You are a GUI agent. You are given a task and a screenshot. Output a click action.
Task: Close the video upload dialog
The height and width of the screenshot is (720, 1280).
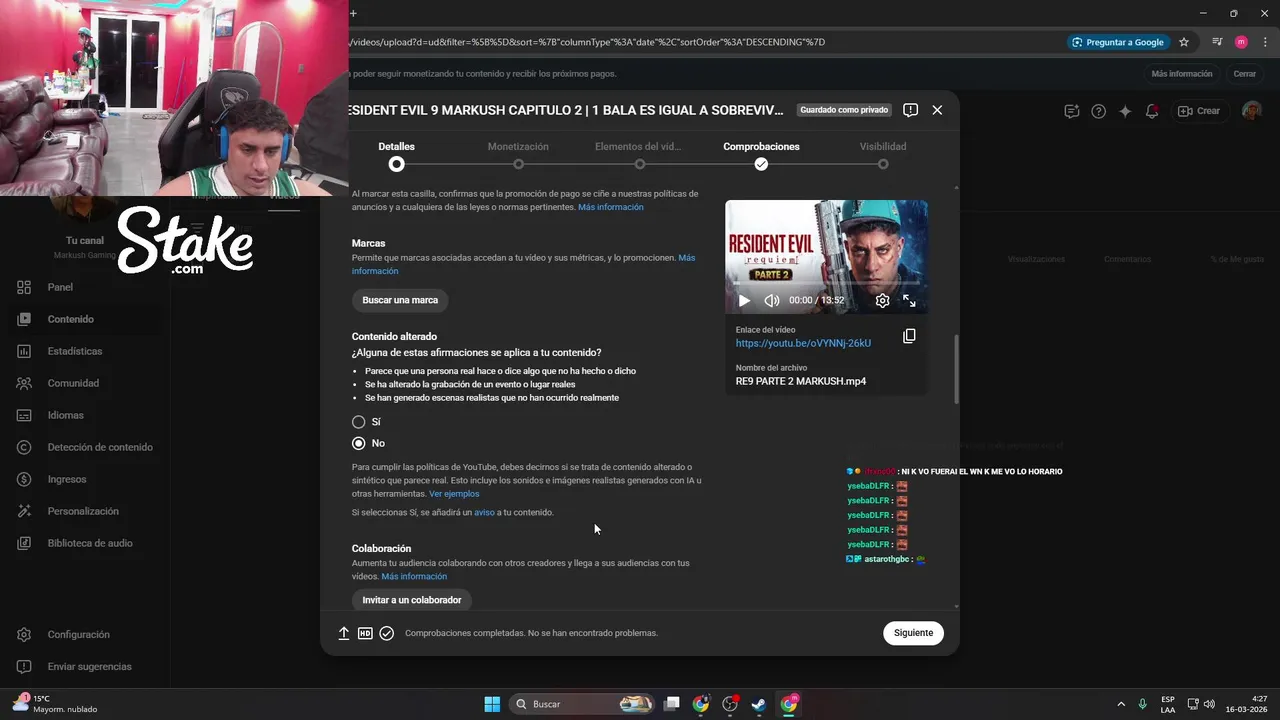pos(937,110)
